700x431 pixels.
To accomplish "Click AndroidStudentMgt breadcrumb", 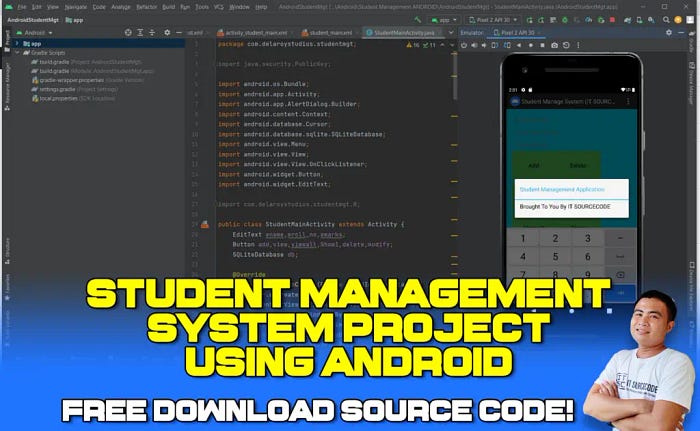I will point(33,20).
